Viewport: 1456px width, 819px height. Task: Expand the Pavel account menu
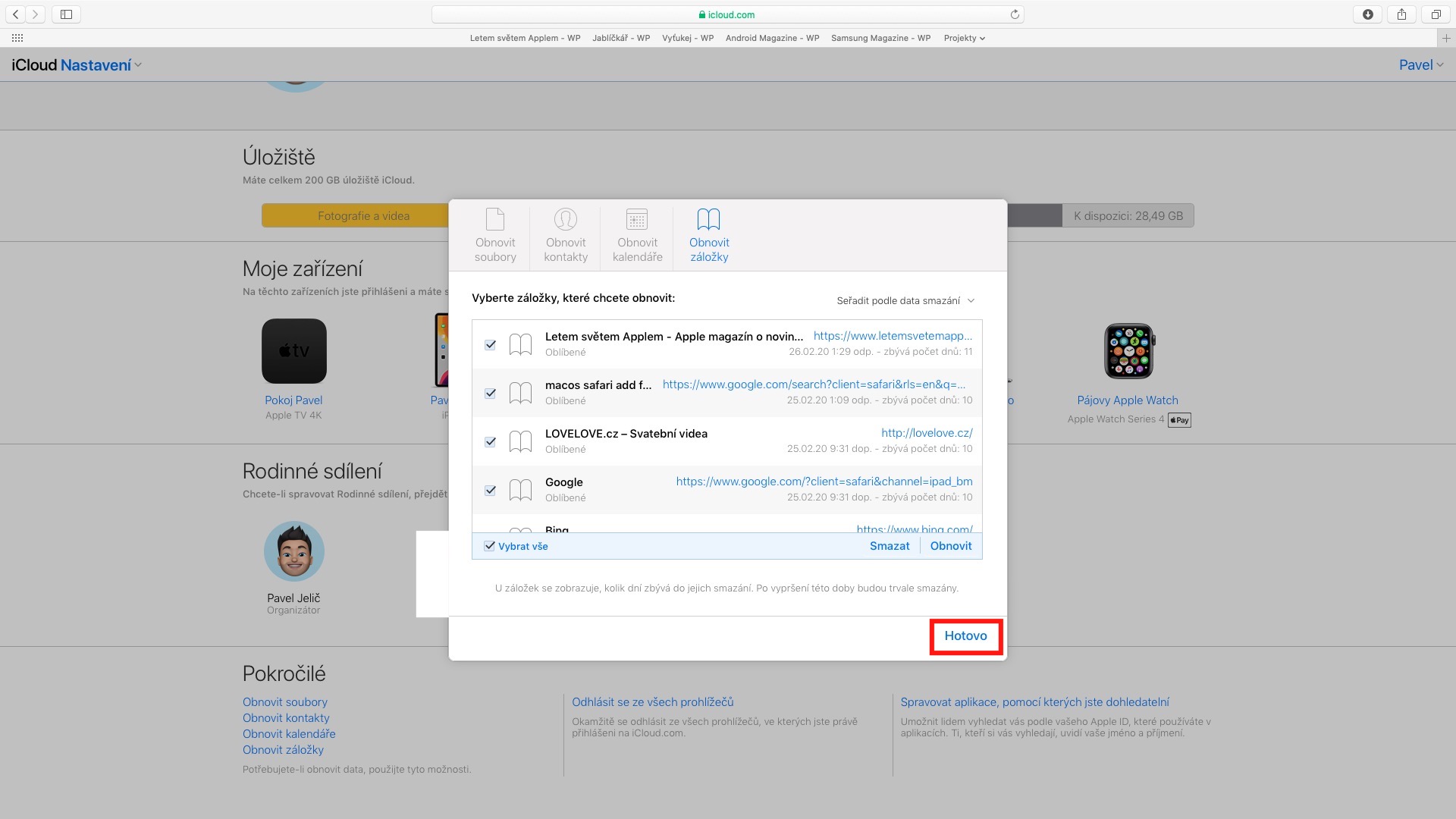point(1420,65)
